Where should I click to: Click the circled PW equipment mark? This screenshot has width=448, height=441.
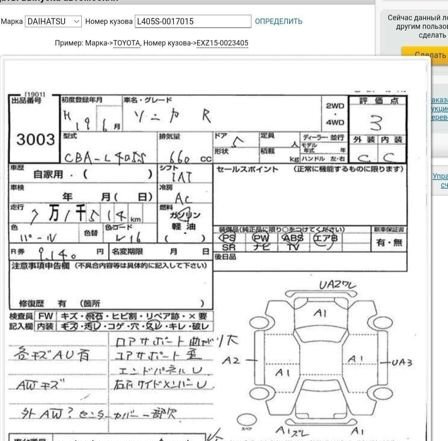(261, 238)
